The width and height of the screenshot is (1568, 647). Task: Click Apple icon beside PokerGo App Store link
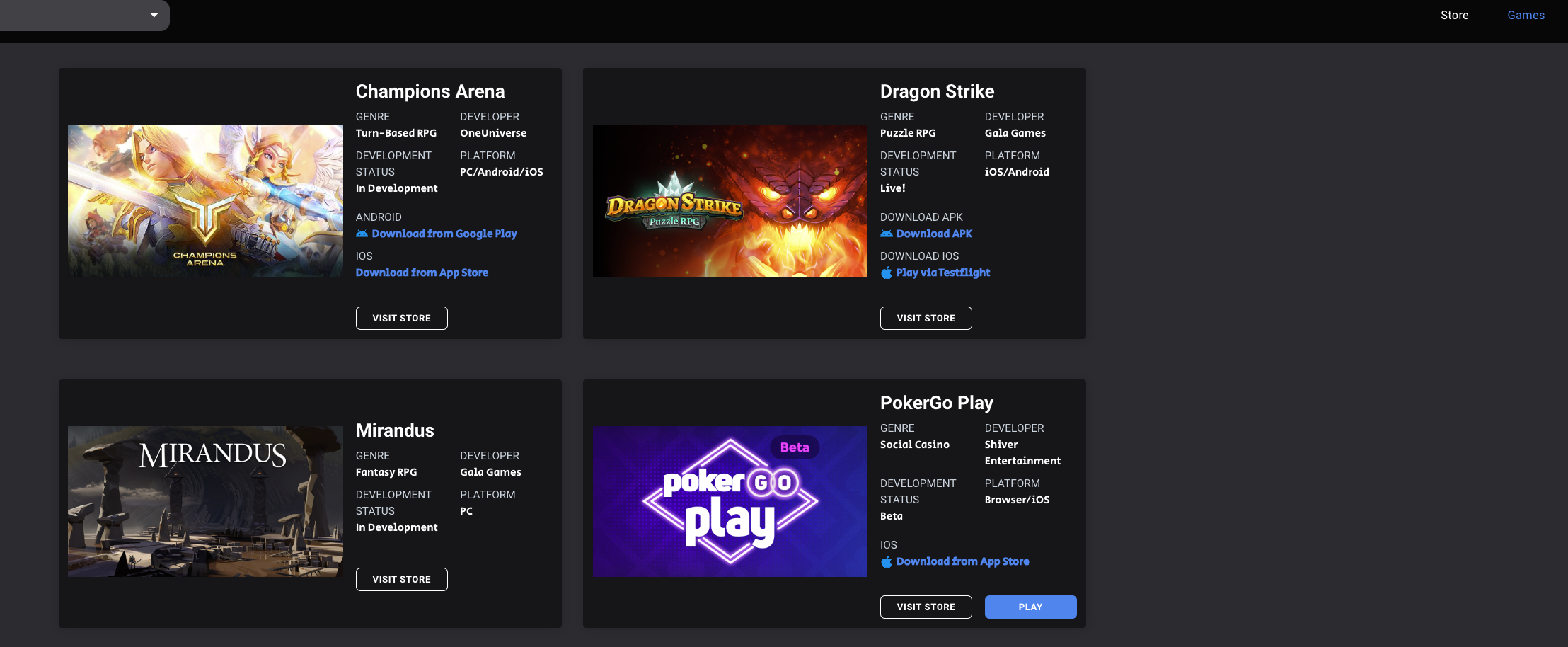[886, 561]
